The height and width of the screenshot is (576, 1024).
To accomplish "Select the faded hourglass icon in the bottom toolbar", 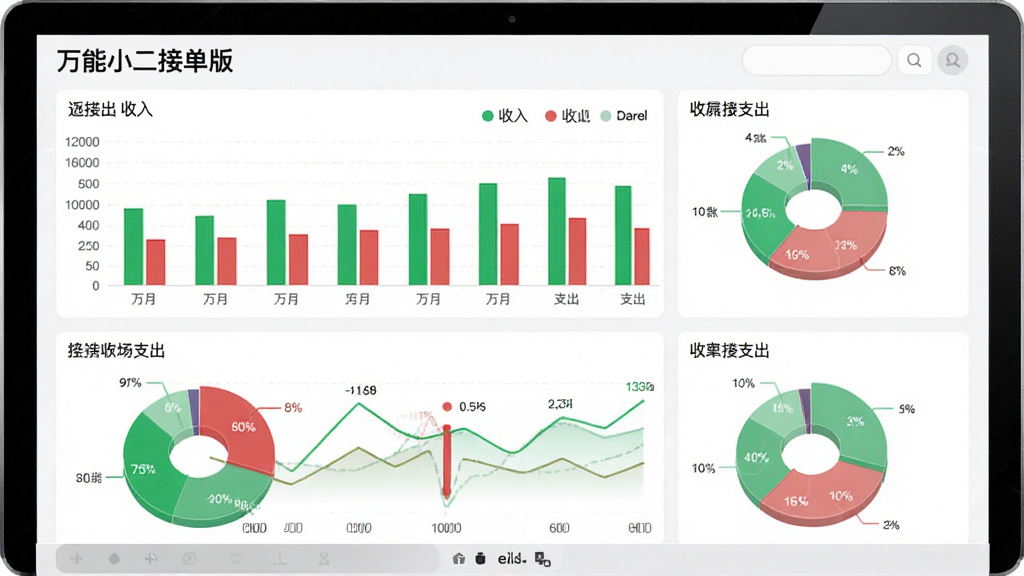I will tap(323, 558).
